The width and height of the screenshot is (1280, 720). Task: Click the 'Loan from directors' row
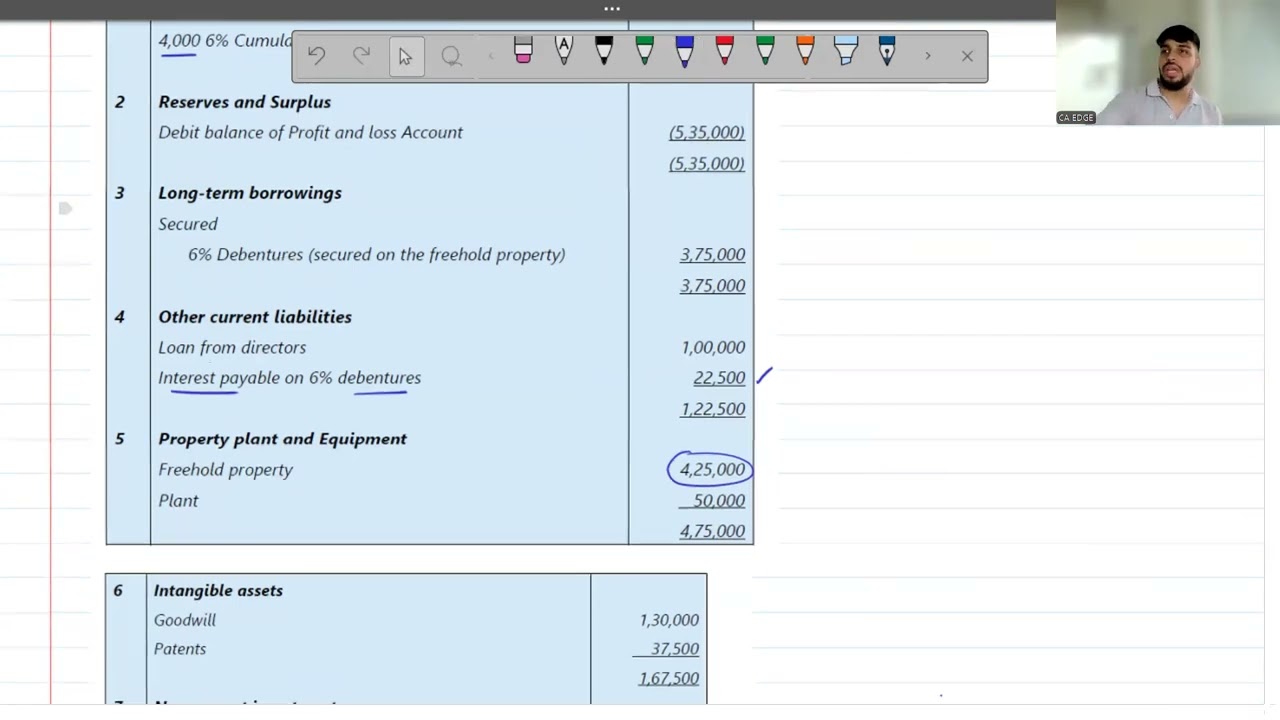coord(232,347)
